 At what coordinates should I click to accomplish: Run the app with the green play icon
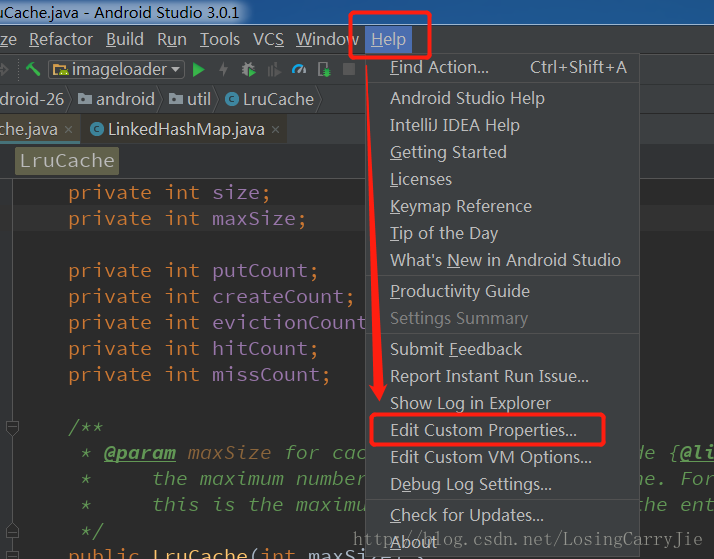(198, 69)
